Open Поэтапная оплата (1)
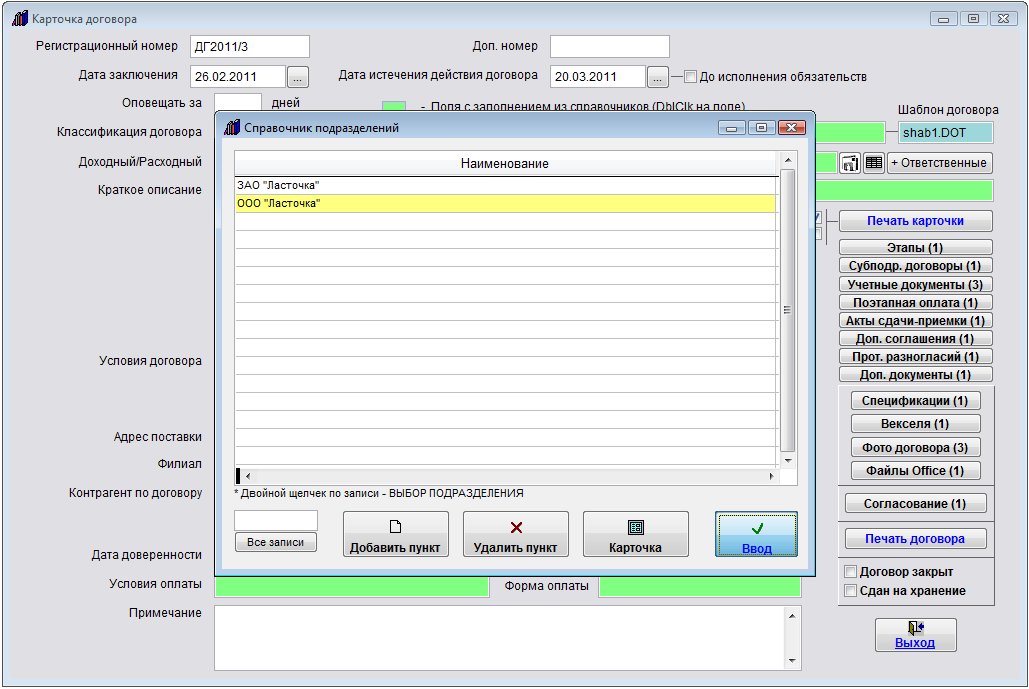This screenshot has height=689, width=1029. click(x=915, y=303)
